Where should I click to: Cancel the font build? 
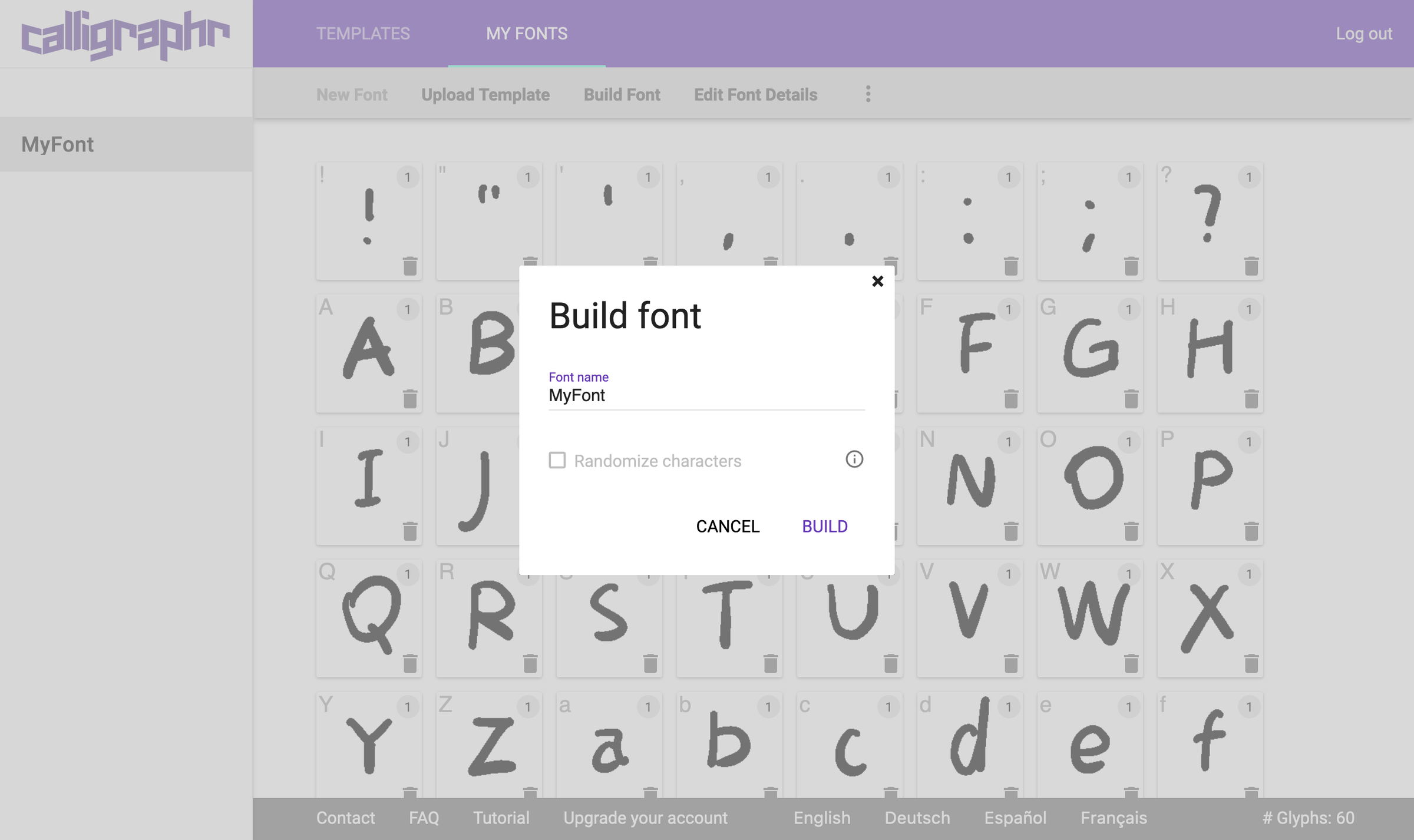click(x=728, y=526)
